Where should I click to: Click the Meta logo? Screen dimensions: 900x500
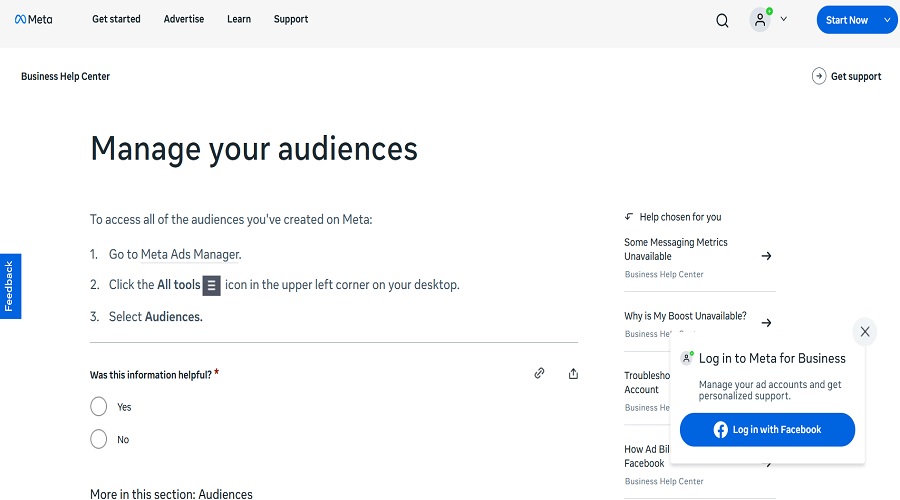[x=33, y=20]
